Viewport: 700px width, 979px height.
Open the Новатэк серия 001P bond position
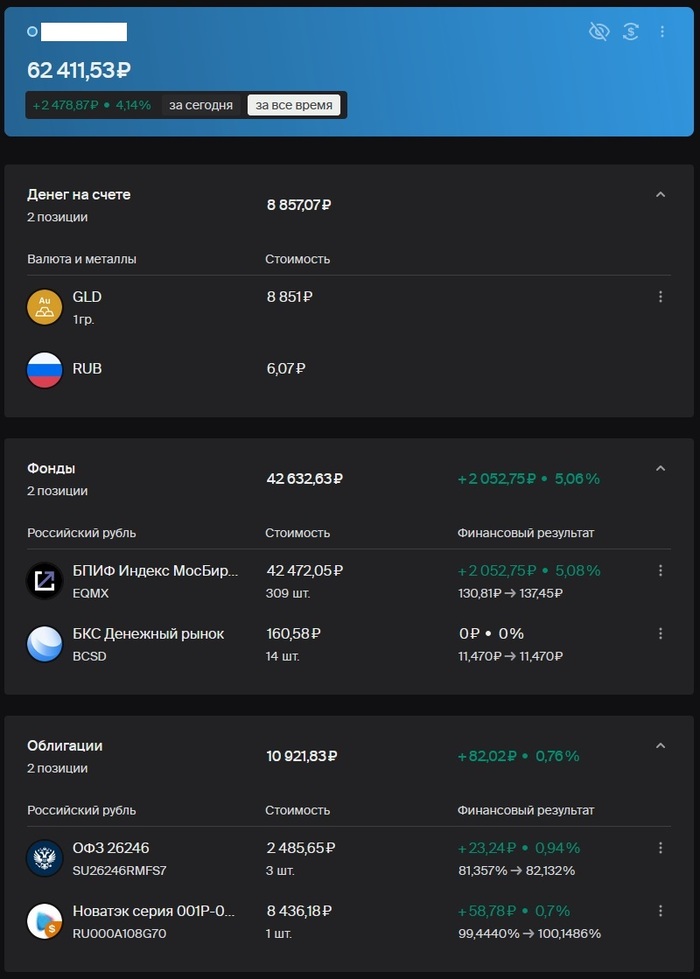click(x=154, y=911)
